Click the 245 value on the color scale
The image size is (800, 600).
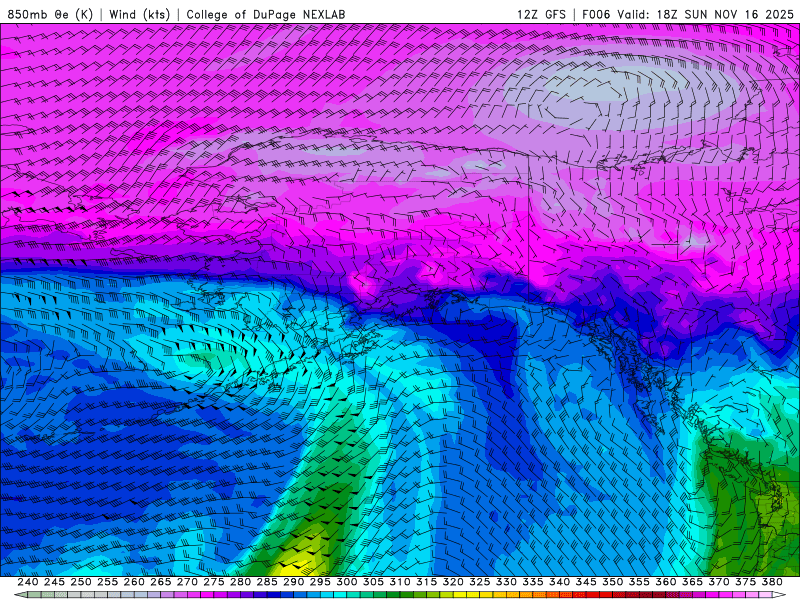click(x=54, y=582)
